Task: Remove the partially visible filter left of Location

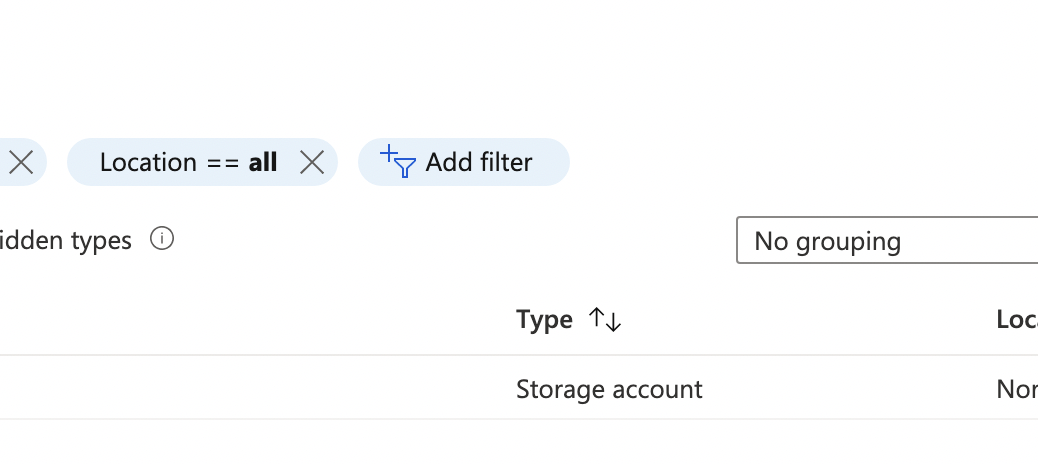Action: point(21,162)
